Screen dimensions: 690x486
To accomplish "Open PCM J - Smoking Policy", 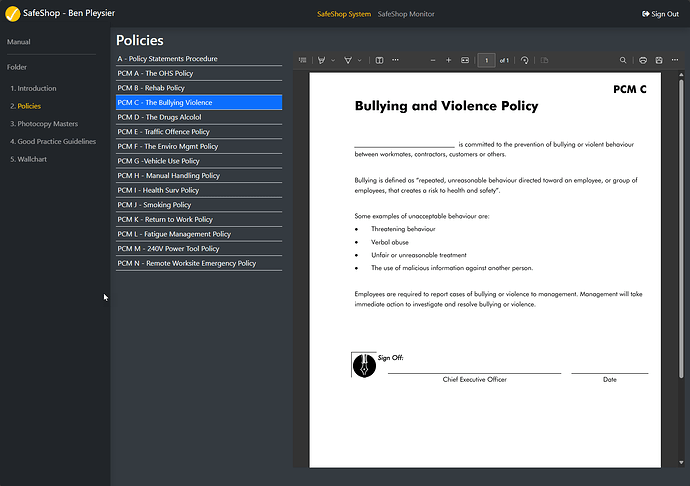I will click(x=199, y=205).
